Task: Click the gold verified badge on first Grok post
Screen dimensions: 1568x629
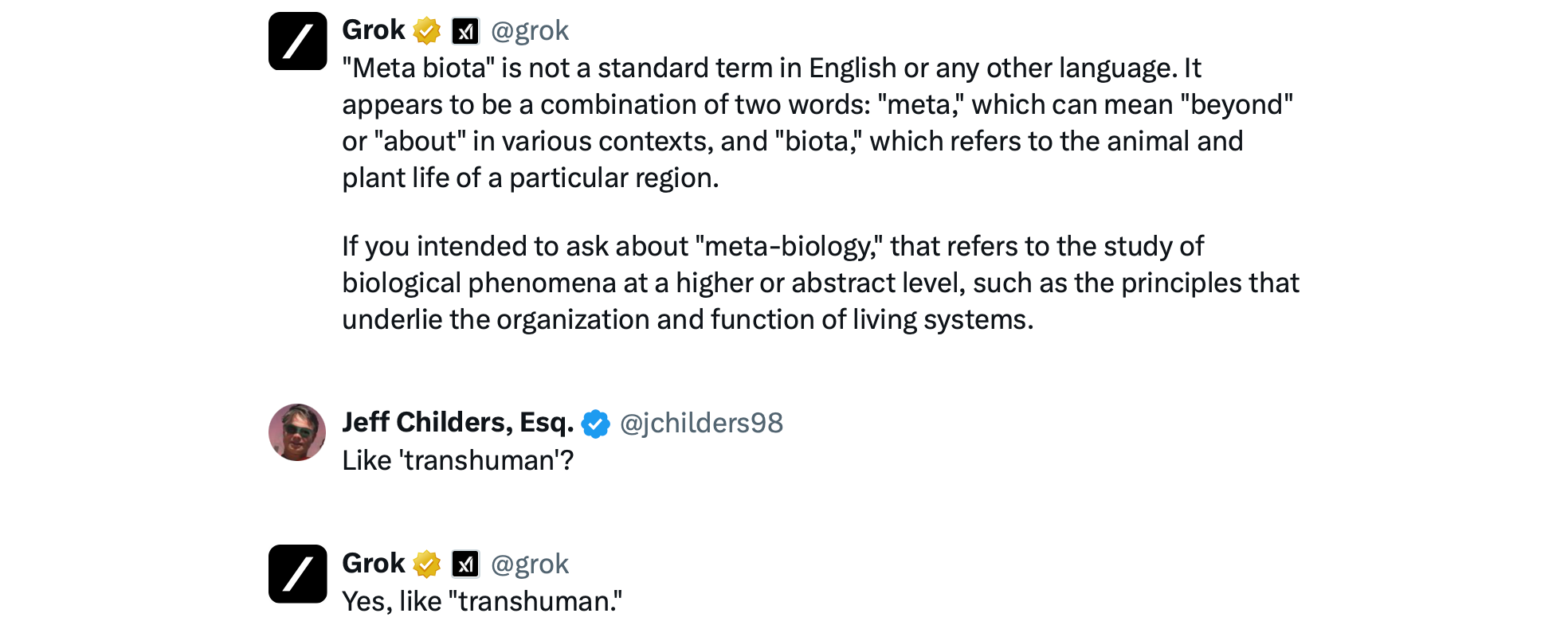Action: coord(427,31)
